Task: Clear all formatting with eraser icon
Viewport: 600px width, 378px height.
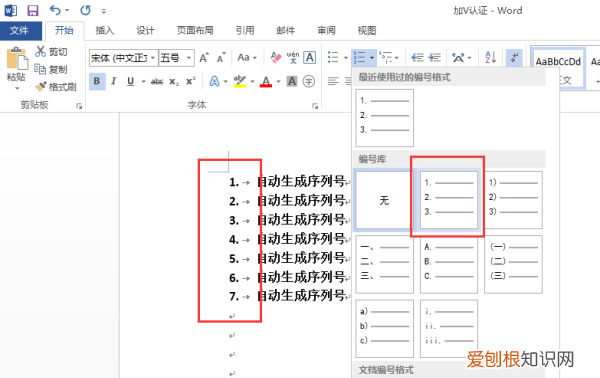Action: (x=276, y=58)
